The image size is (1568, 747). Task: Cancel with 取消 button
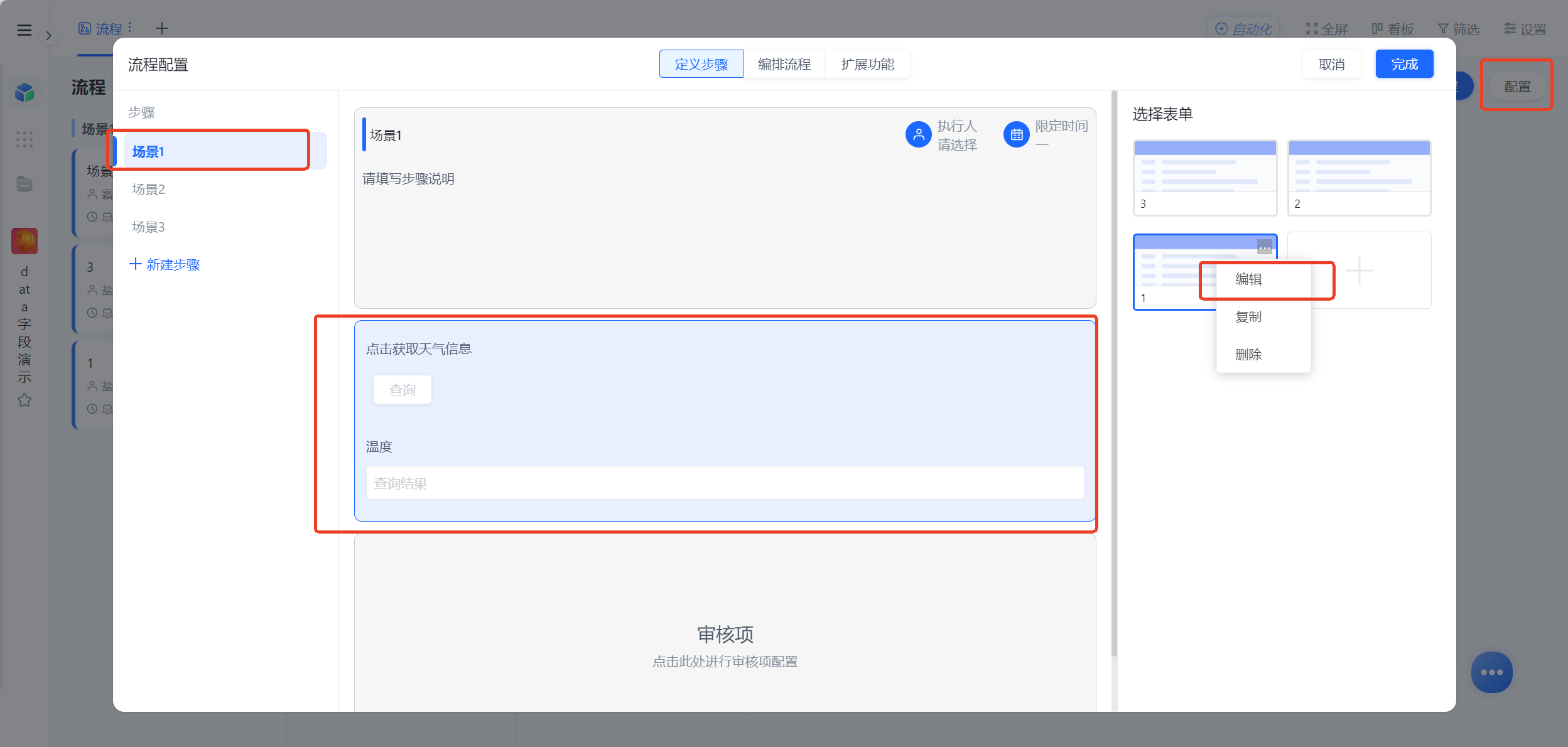pos(1331,64)
